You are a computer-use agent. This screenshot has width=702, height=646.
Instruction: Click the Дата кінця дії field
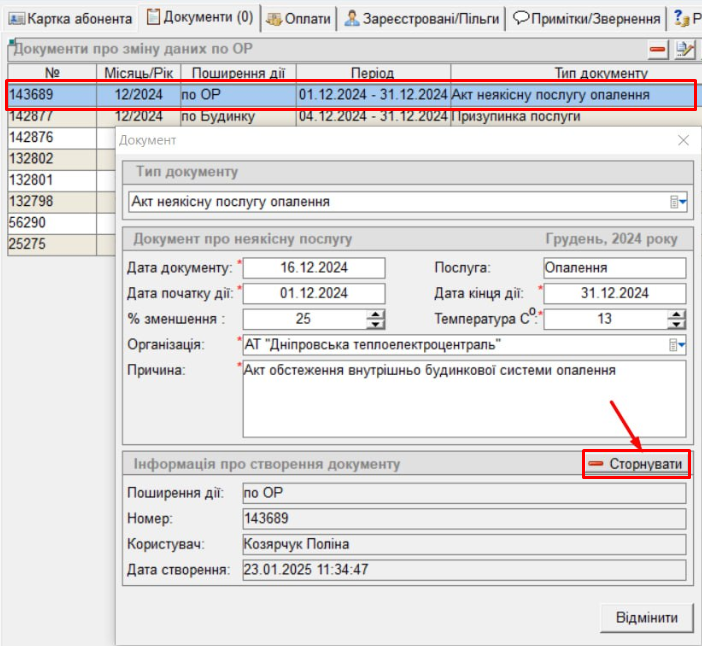pos(615,293)
